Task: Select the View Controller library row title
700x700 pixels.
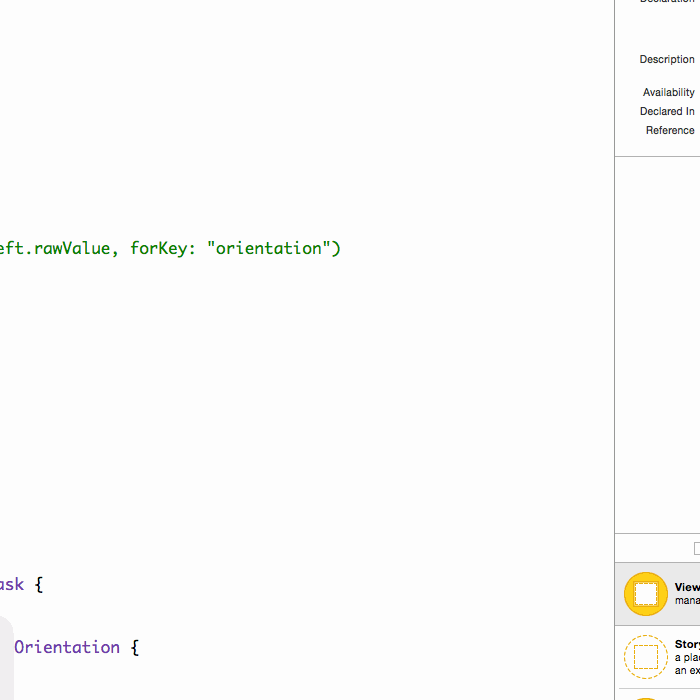Action: click(x=687, y=588)
